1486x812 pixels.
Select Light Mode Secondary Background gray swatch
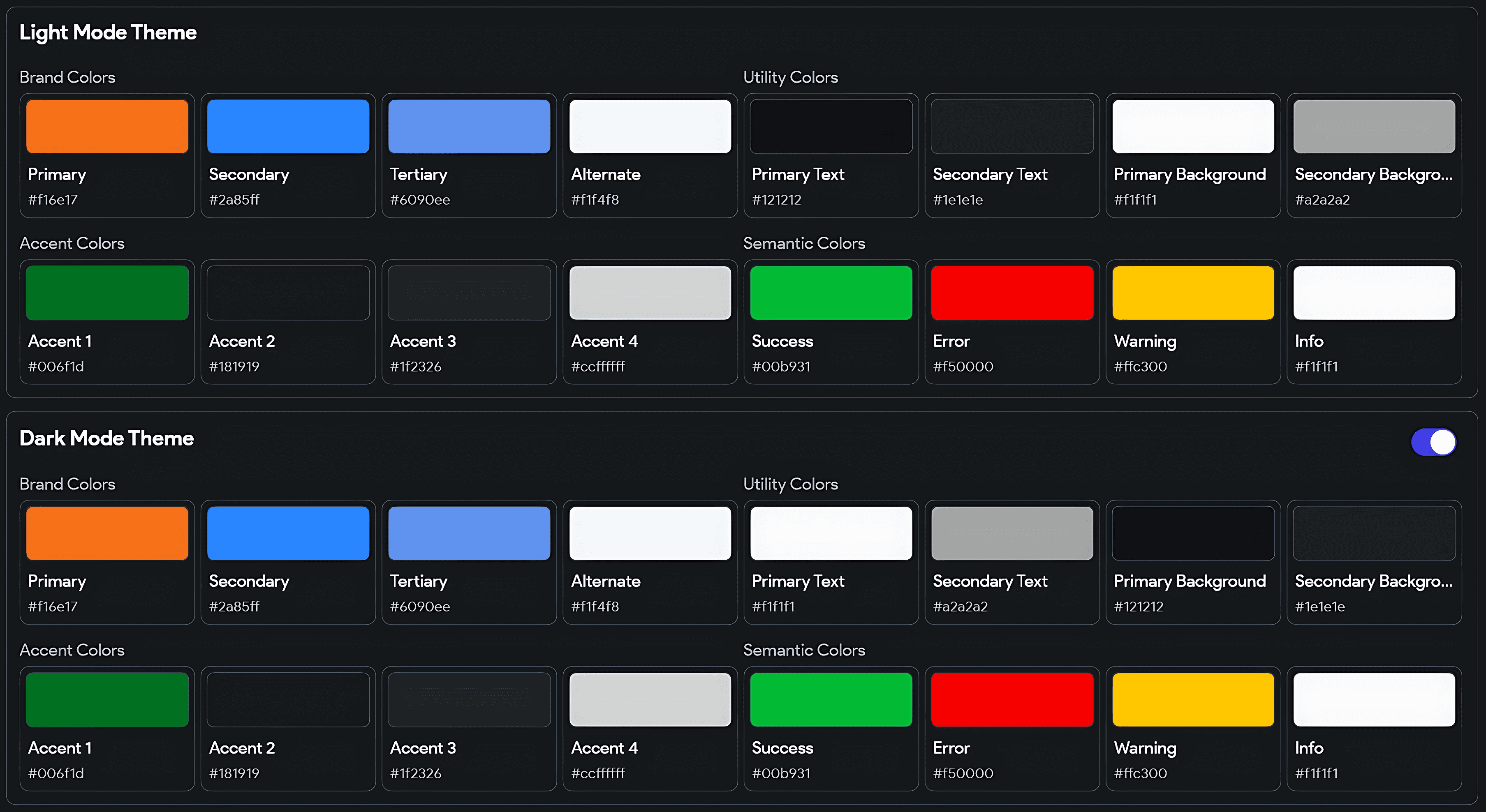tap(1373, 126)
